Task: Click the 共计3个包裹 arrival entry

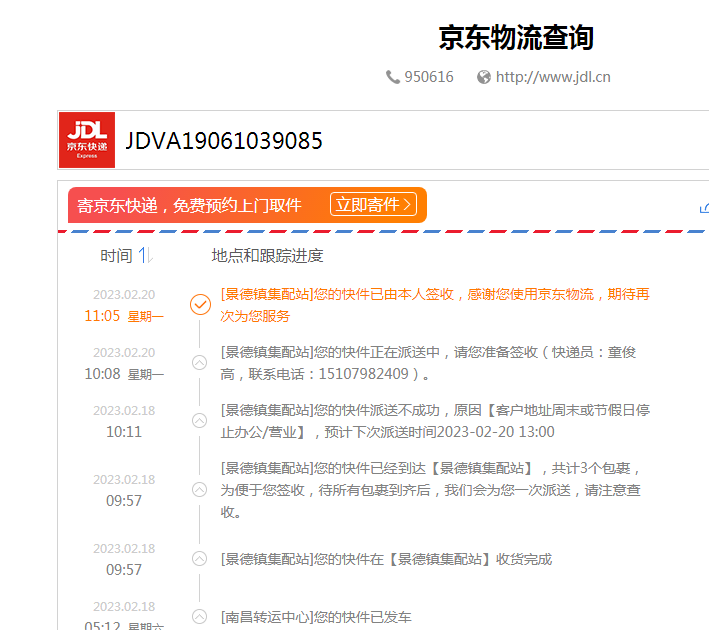Action: (x=430, y=490)
